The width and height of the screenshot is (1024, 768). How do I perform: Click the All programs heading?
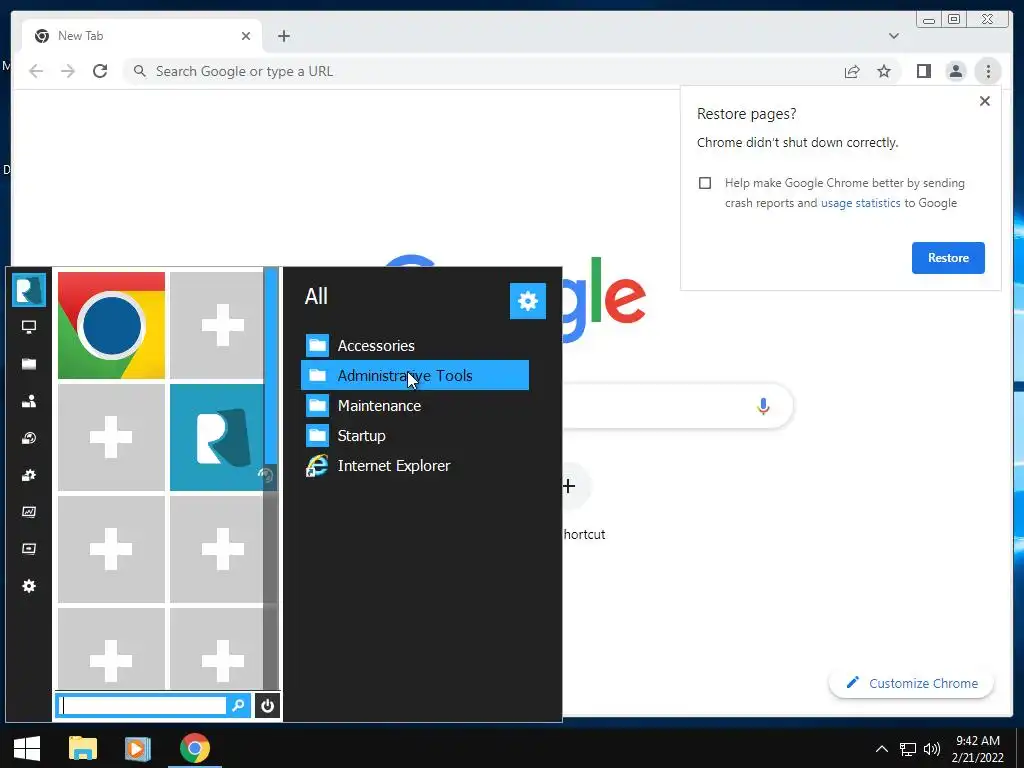click(316, 296)
